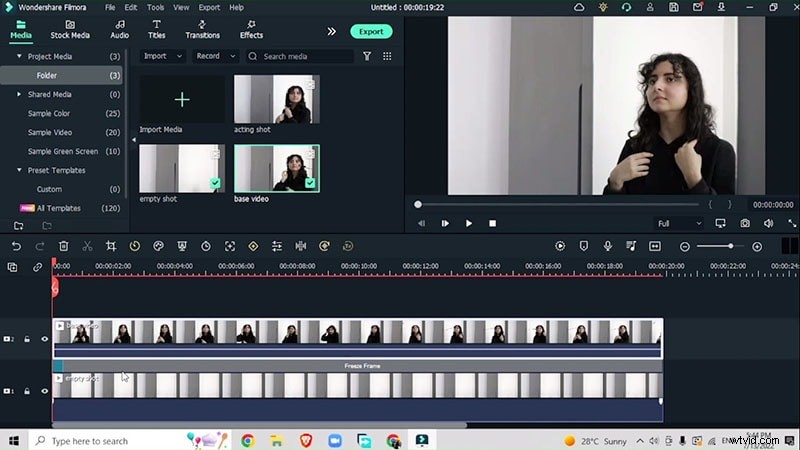Save project with floppy disk icon
This screenshot has height=450, width=800.
click(674, 7)
